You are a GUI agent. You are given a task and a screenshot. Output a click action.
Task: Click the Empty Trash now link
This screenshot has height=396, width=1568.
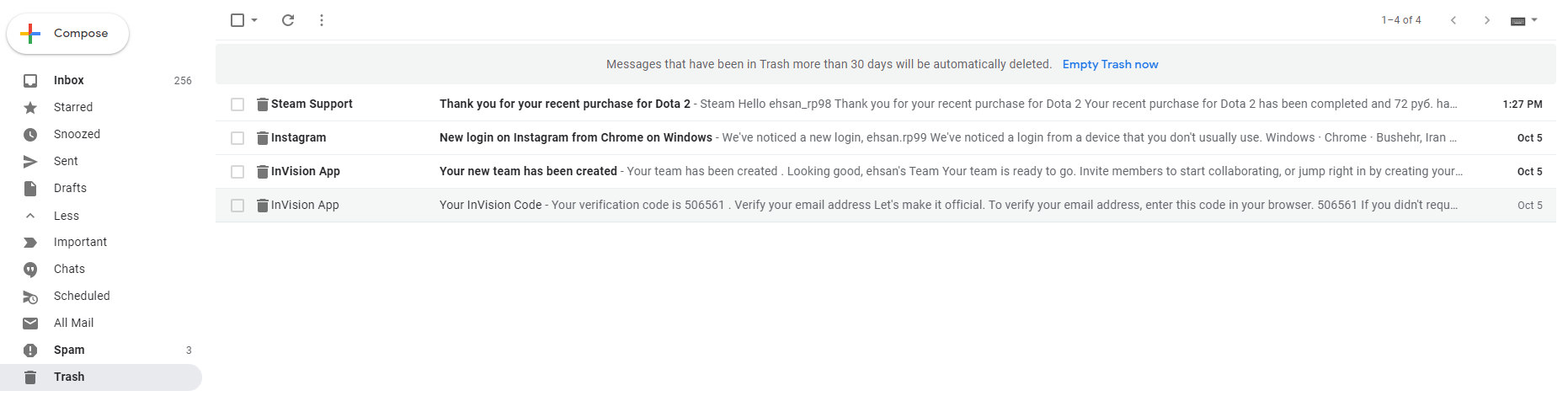[x=1110, y=64]
